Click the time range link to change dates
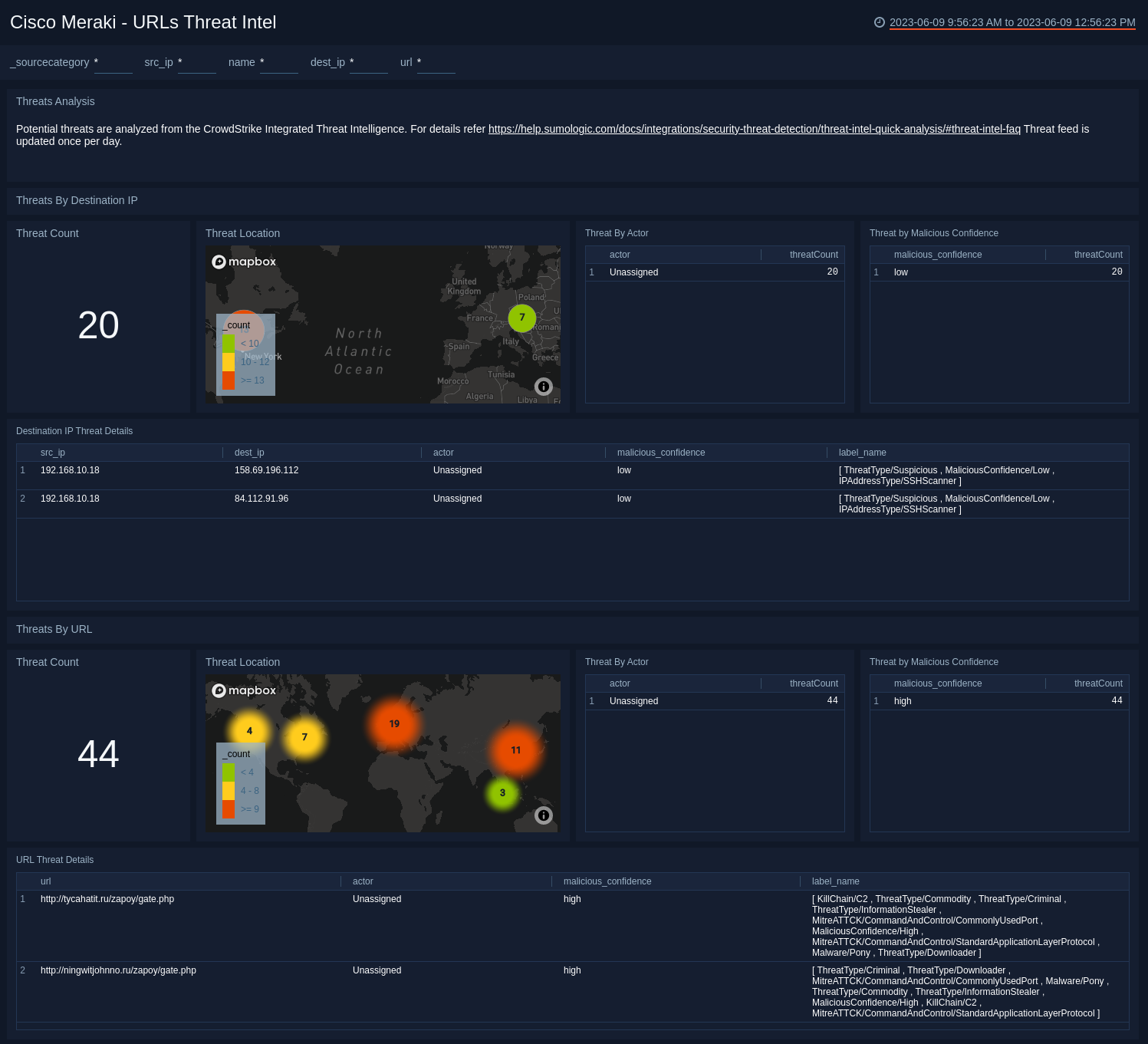This screenshot has height=1044, width=1148. (x=1011, y=22)
